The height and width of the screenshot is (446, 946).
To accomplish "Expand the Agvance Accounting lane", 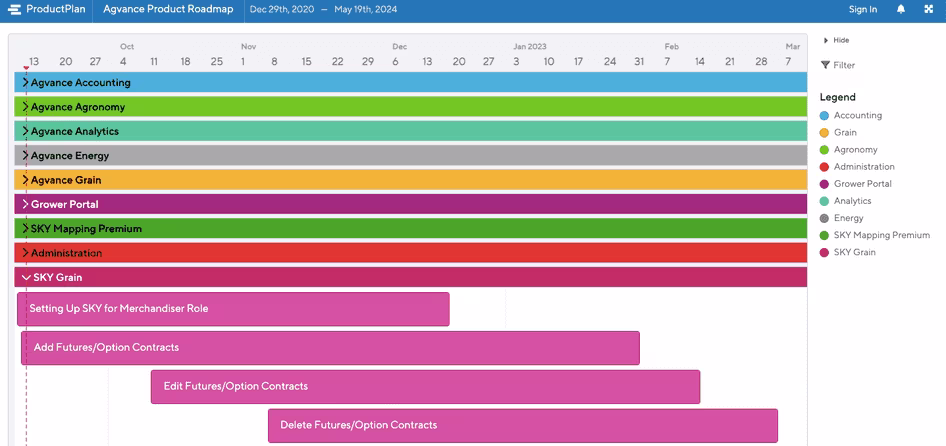I will pos(25,83).
